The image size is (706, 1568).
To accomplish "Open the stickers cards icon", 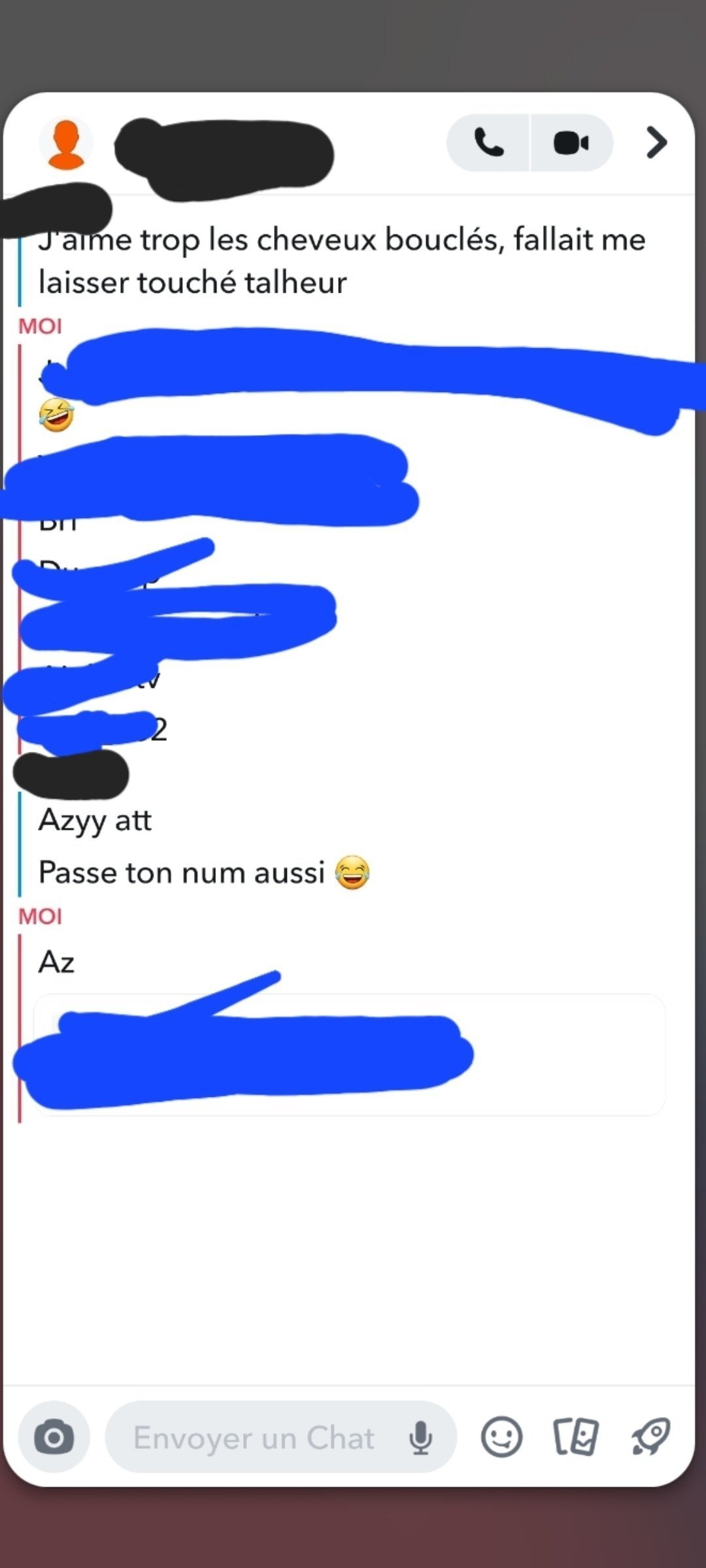I will pos(576,1437).
